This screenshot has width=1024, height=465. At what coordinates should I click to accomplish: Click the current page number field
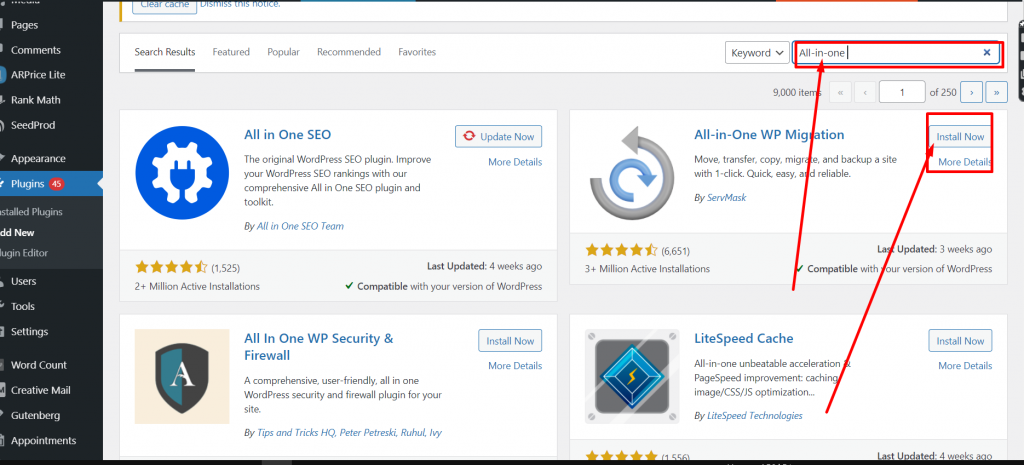click(x=902, y=92)
